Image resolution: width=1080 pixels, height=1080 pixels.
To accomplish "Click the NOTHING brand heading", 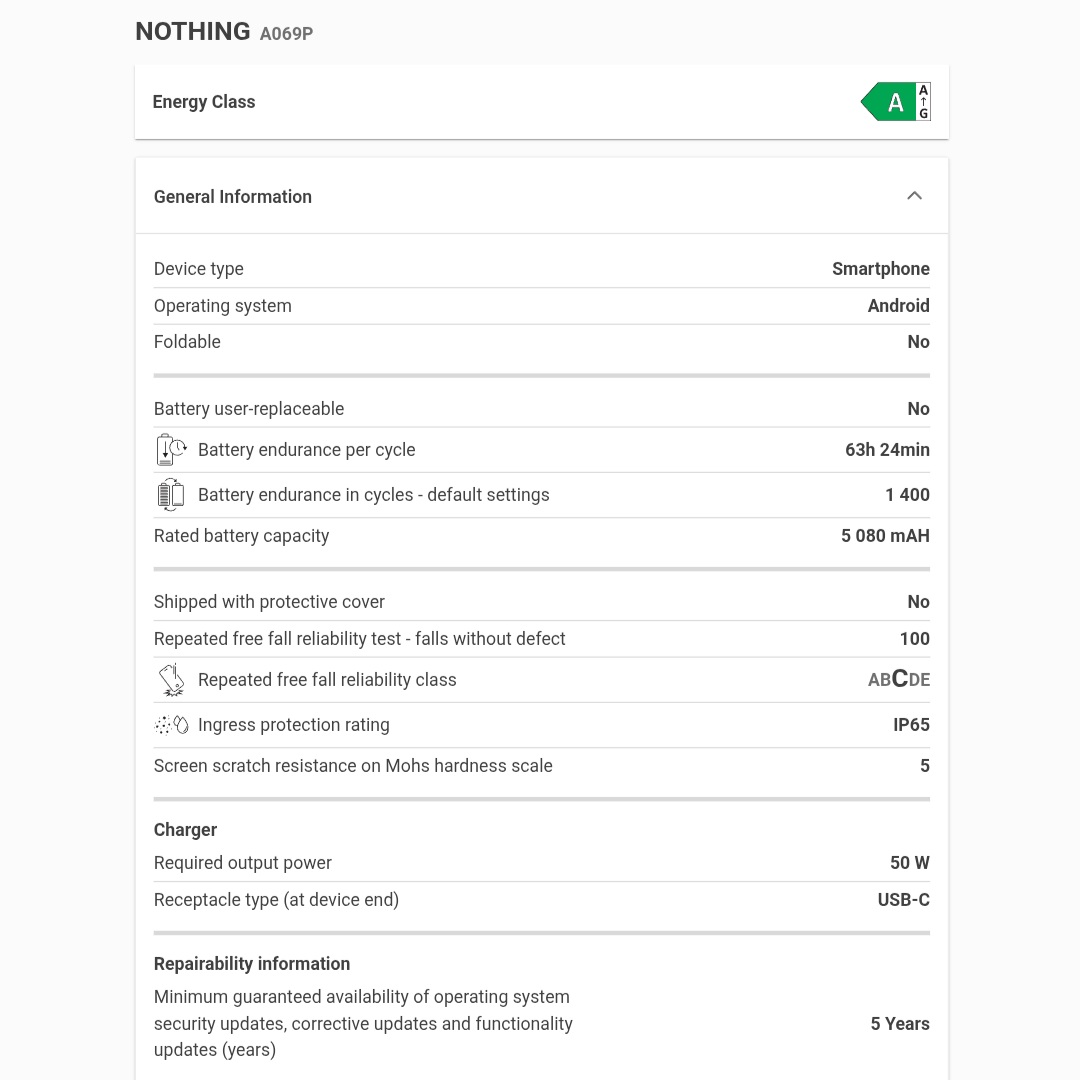I will [x=192, y=31].
